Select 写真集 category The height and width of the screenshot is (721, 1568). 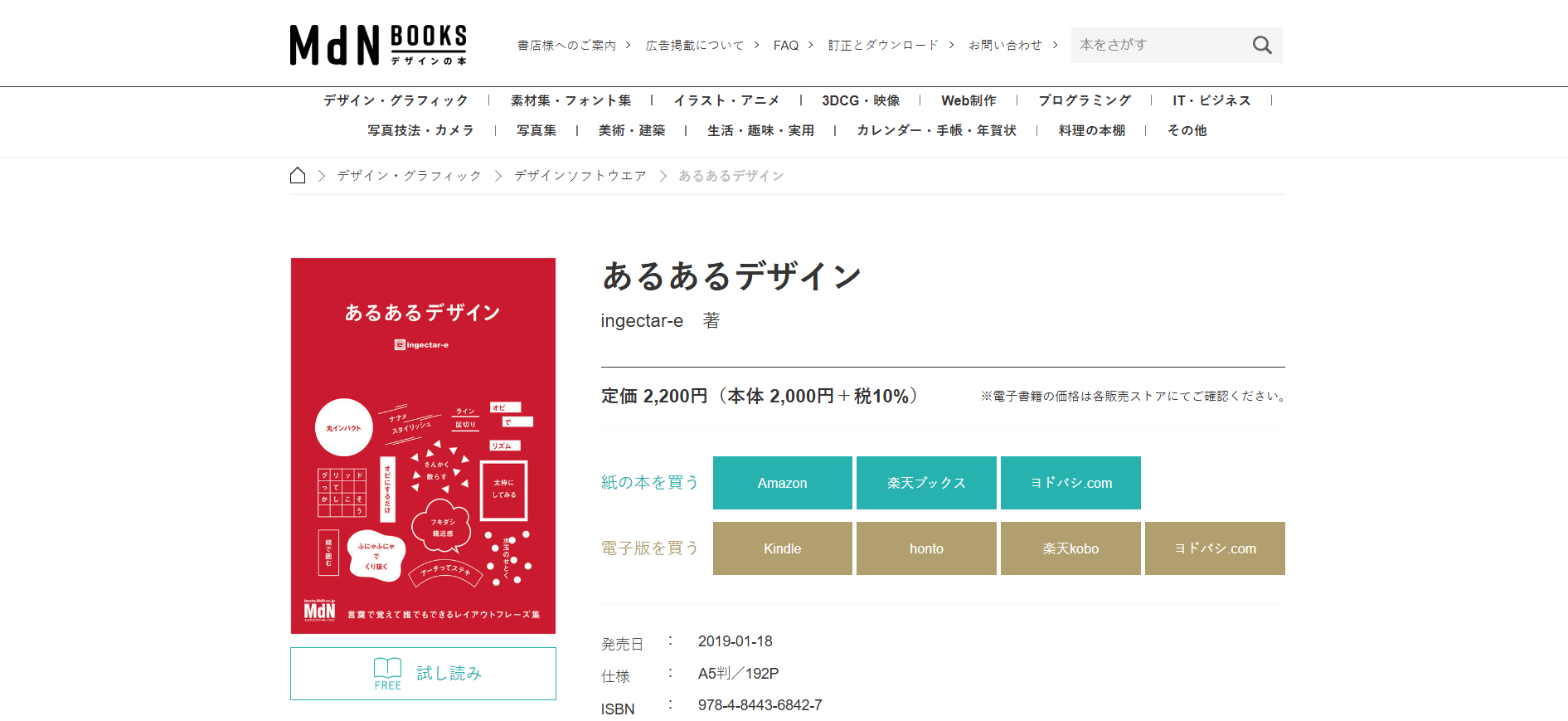tap(536, 130)
